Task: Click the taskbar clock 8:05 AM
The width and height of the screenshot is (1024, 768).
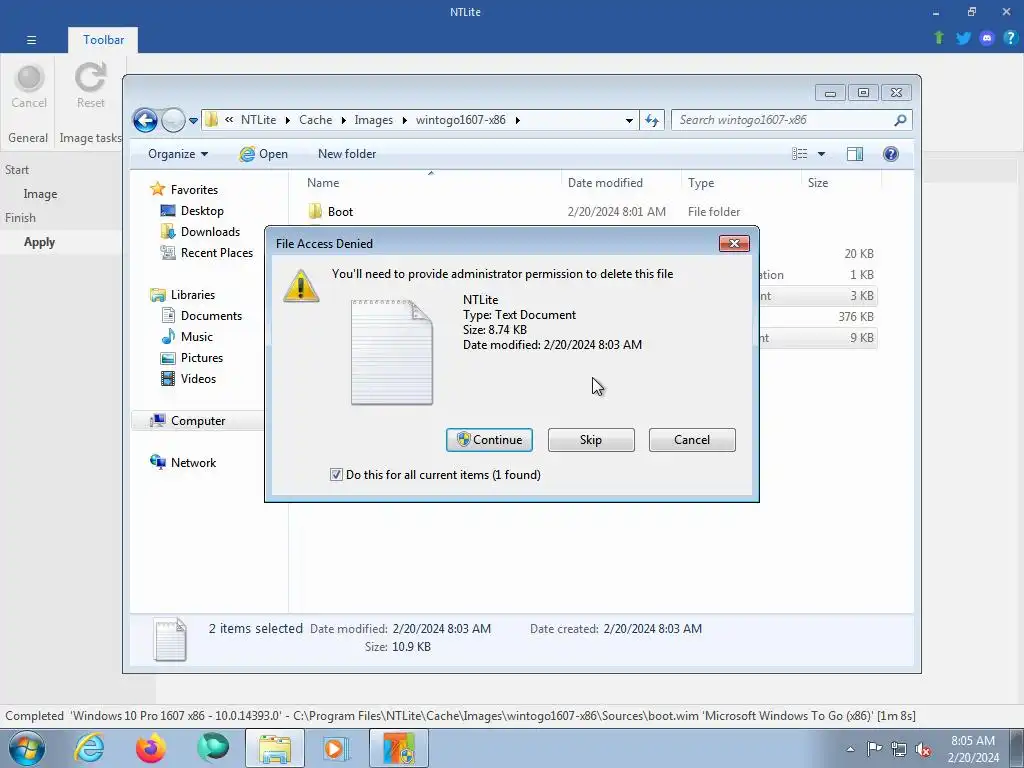Action: coord(972,749)
